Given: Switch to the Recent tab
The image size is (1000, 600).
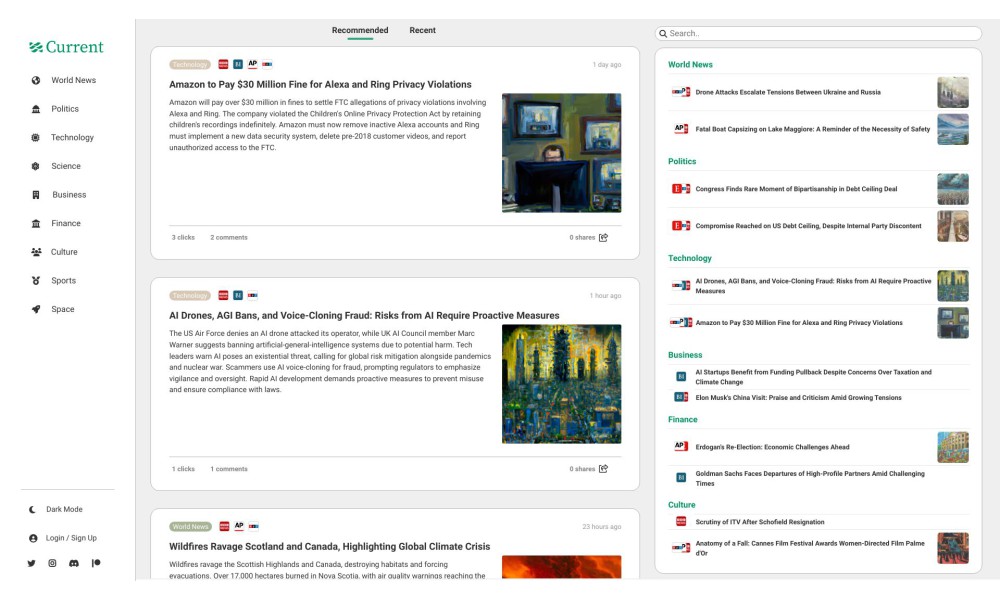Looking at the screenshot, I should click(x=422, y=31).
